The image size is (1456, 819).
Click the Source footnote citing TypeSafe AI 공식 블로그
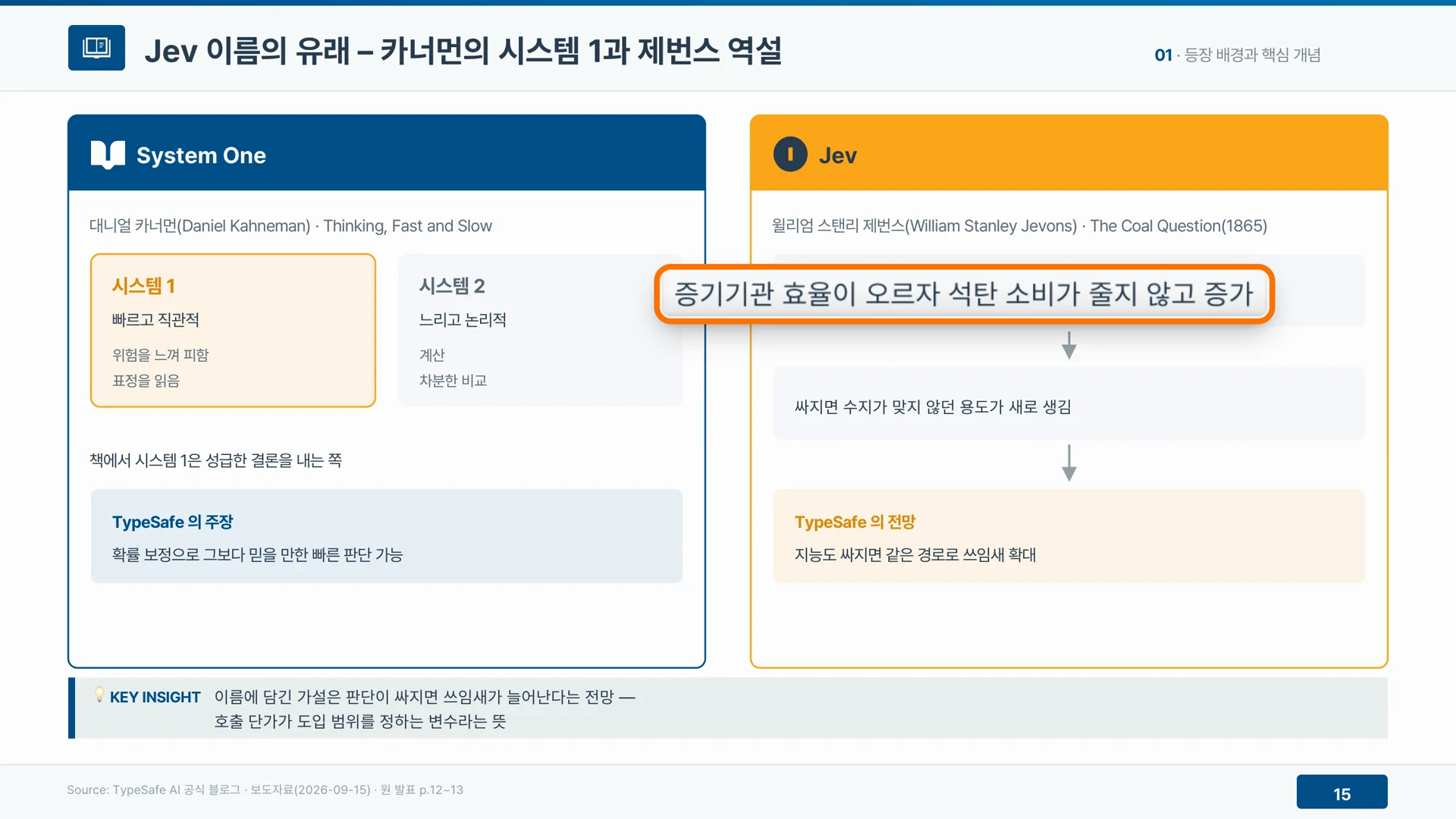point(265,790)
